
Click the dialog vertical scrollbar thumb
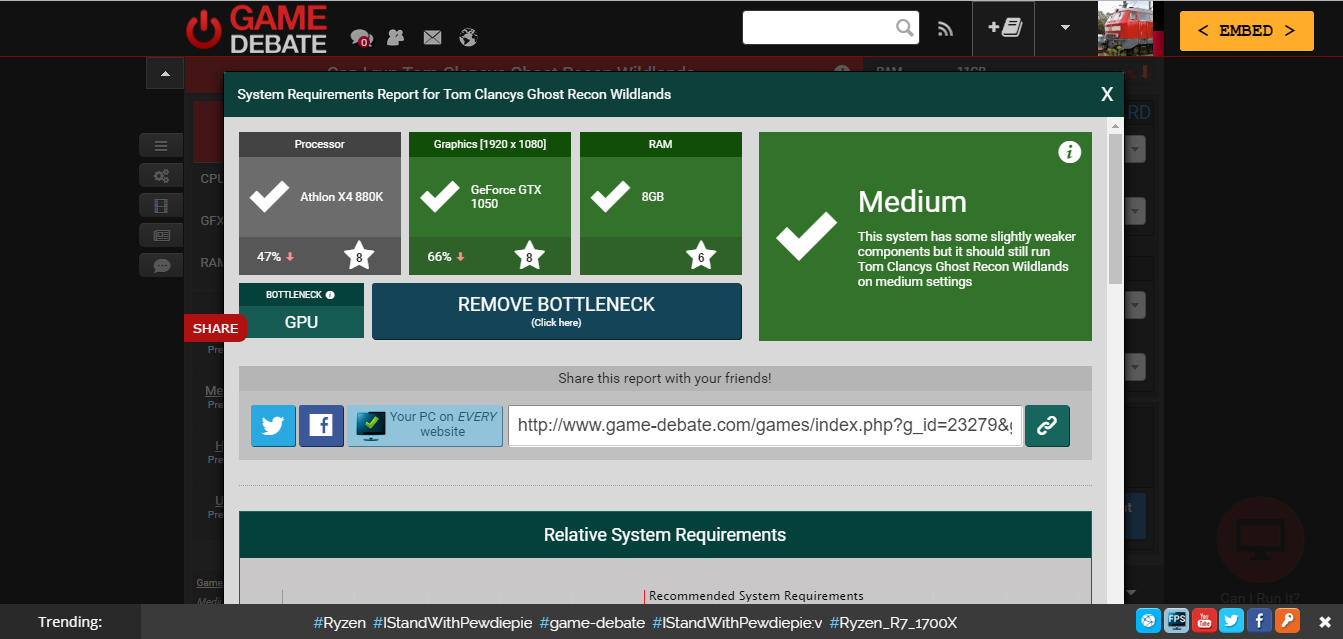pos(1116,208)
